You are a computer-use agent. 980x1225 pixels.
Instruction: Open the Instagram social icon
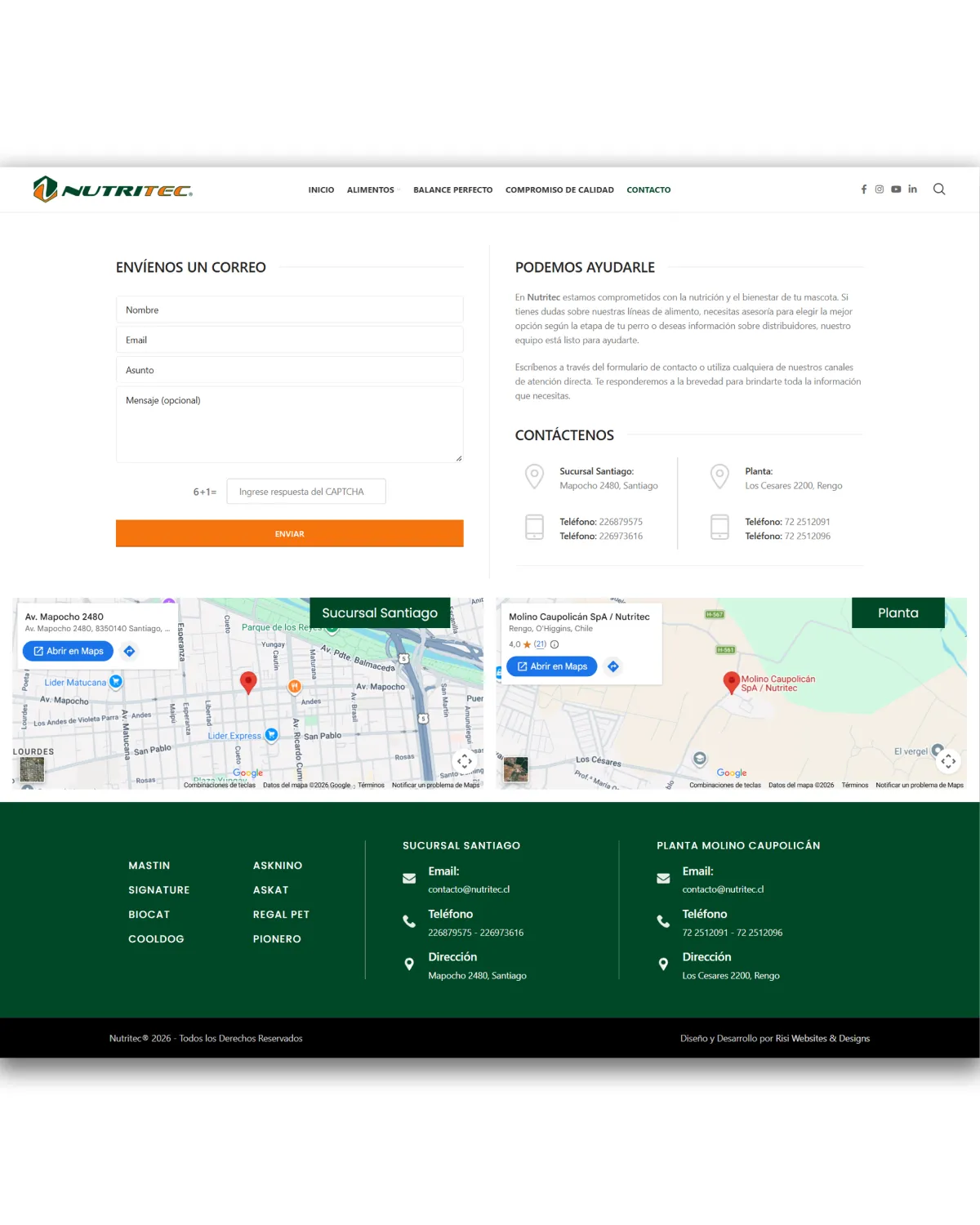pyautogui.click(x=880, y=189)
